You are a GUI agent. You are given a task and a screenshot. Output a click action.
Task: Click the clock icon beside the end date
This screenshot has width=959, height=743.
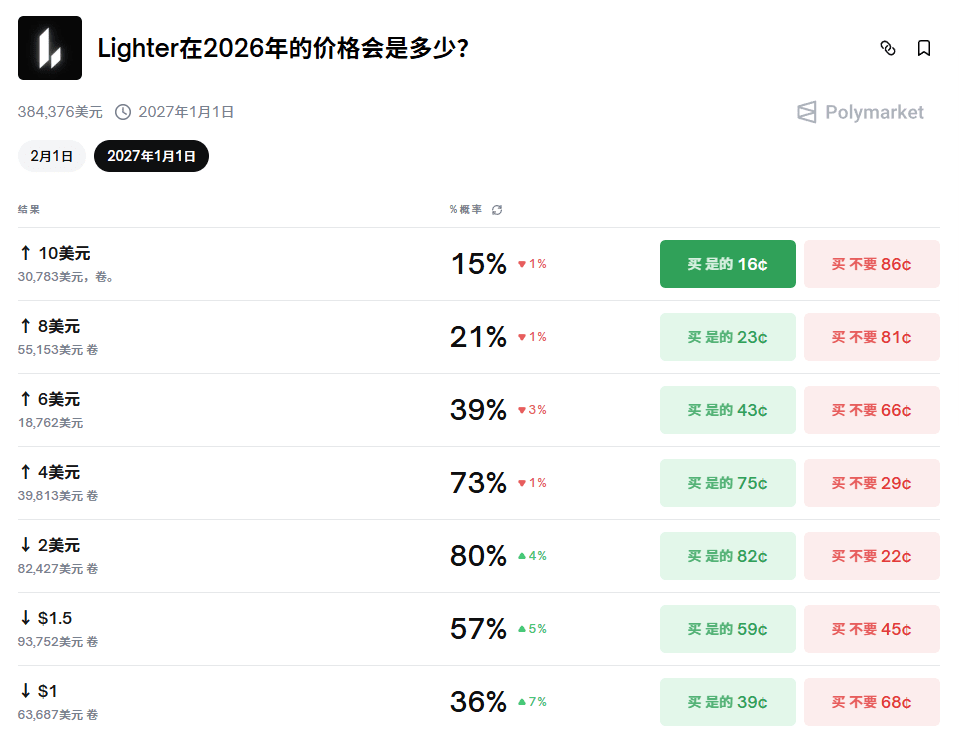123,112
